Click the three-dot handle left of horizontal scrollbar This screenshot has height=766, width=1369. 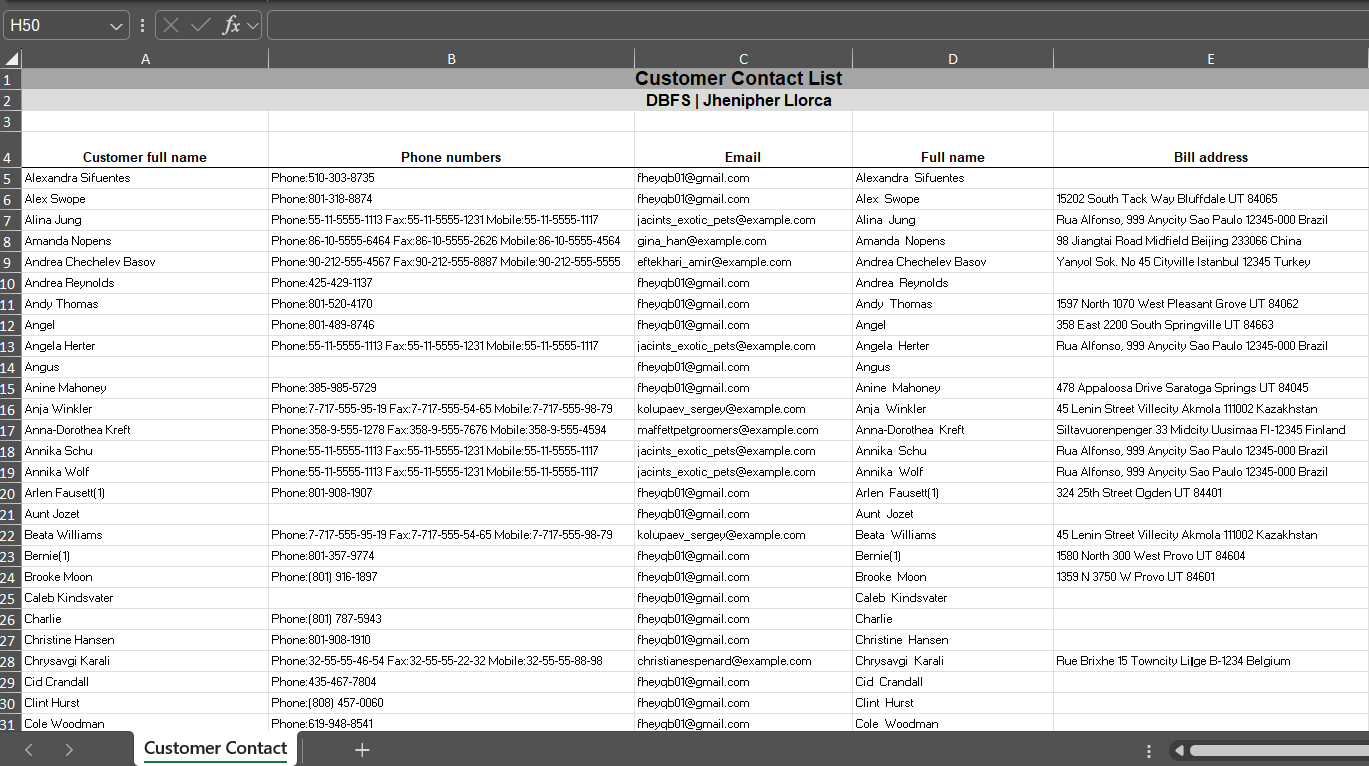1149,750
